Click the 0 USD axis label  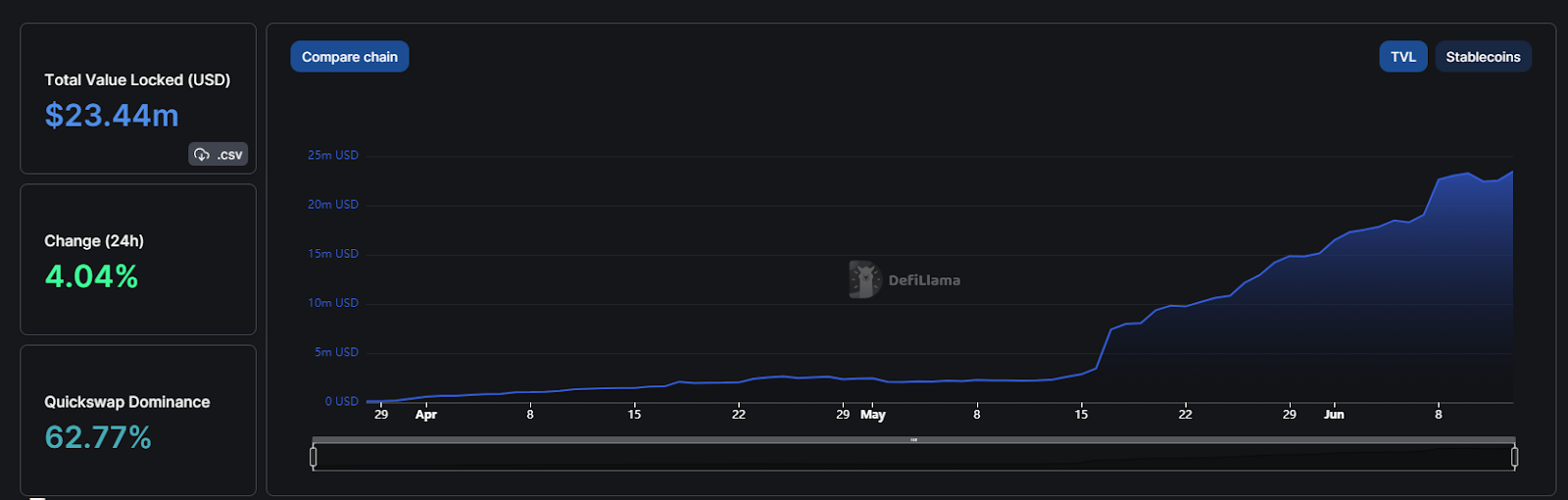(342, 401)
